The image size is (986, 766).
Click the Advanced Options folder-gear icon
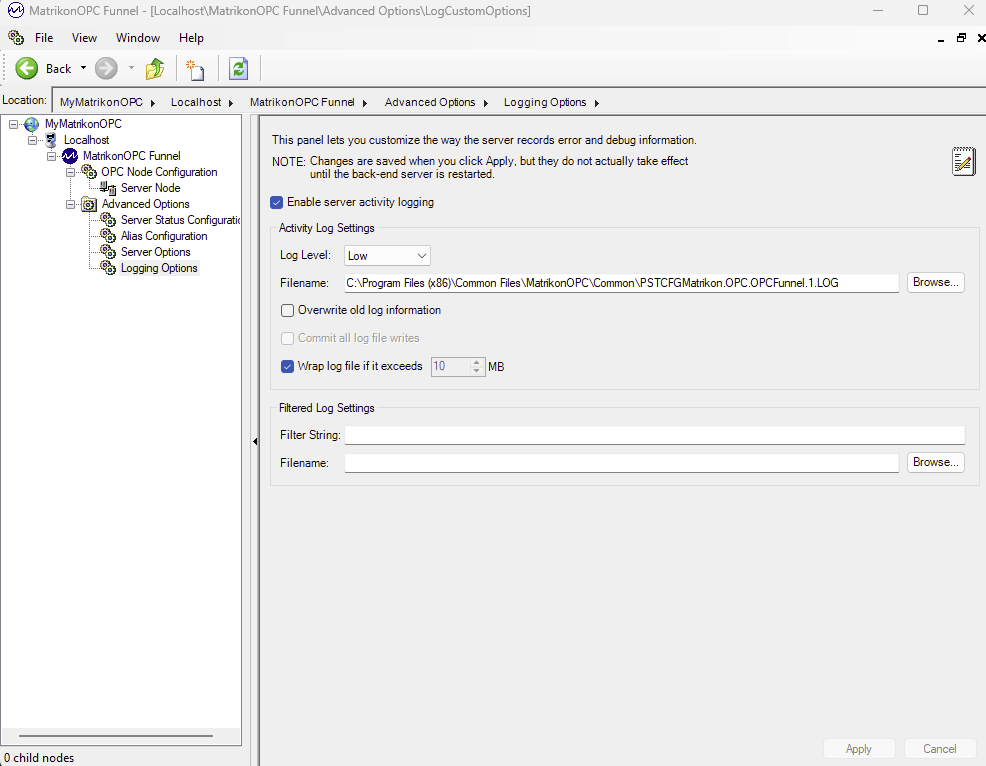[89, 204]
